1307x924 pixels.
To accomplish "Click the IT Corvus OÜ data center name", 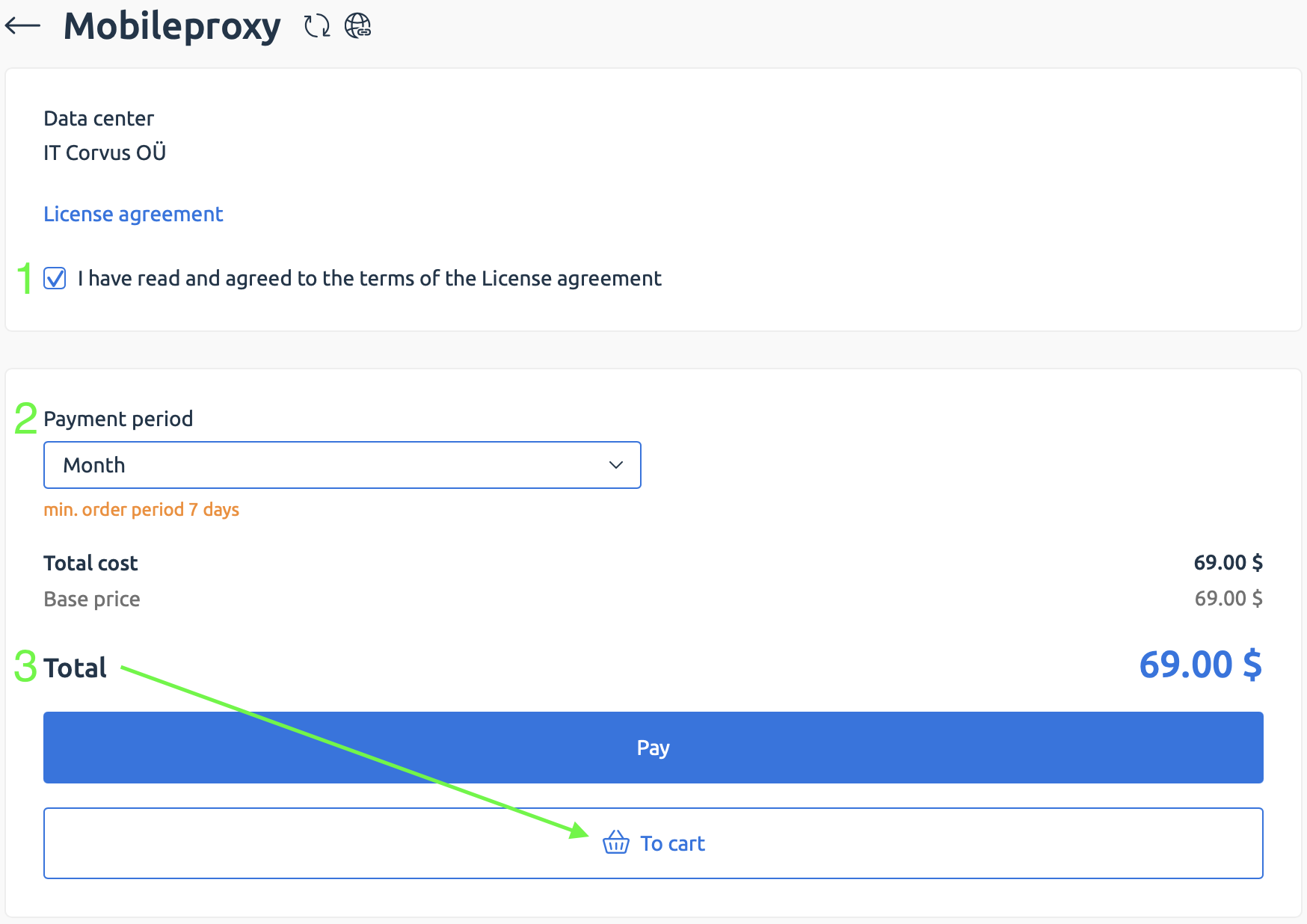I will click(105, 153).
